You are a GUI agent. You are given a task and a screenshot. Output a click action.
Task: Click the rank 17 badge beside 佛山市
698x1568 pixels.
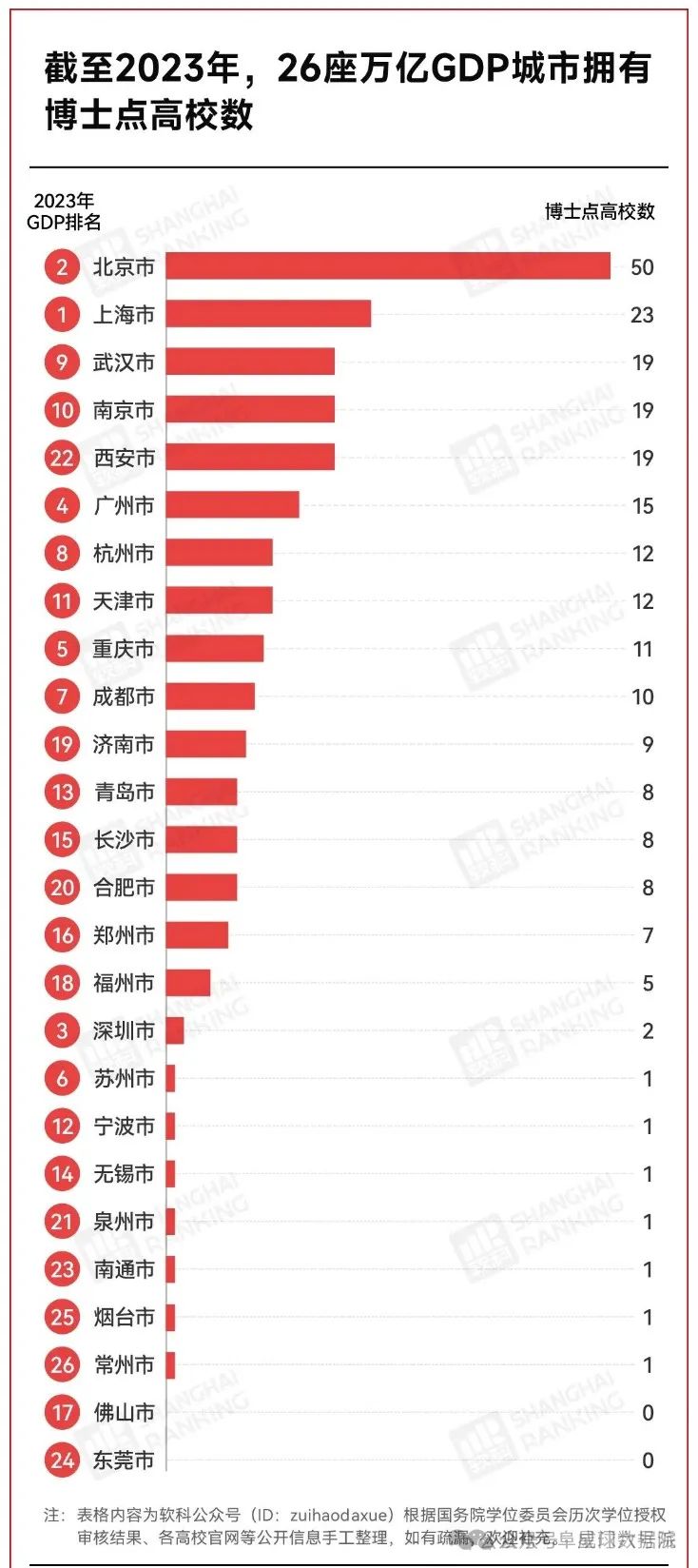62,1412
